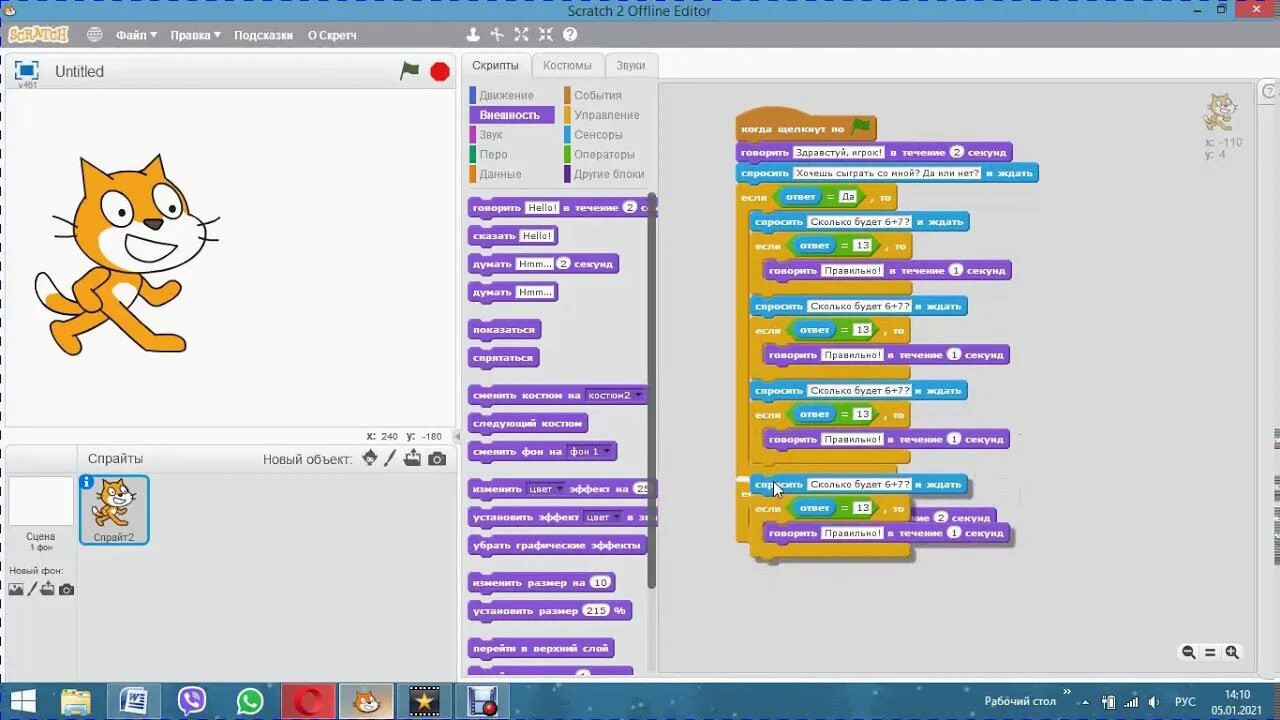Click the block help question mark icon
The height and width of the screenshot is (720, 1280).
570,34
